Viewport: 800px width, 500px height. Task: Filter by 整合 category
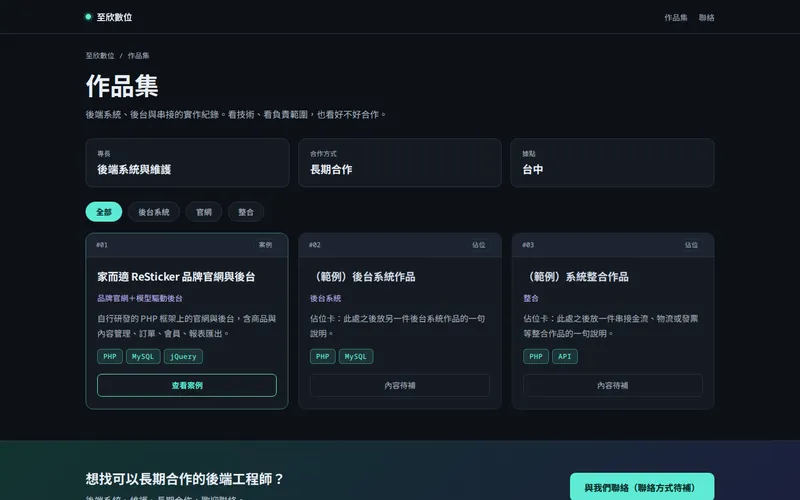click(x=245, y=212)
